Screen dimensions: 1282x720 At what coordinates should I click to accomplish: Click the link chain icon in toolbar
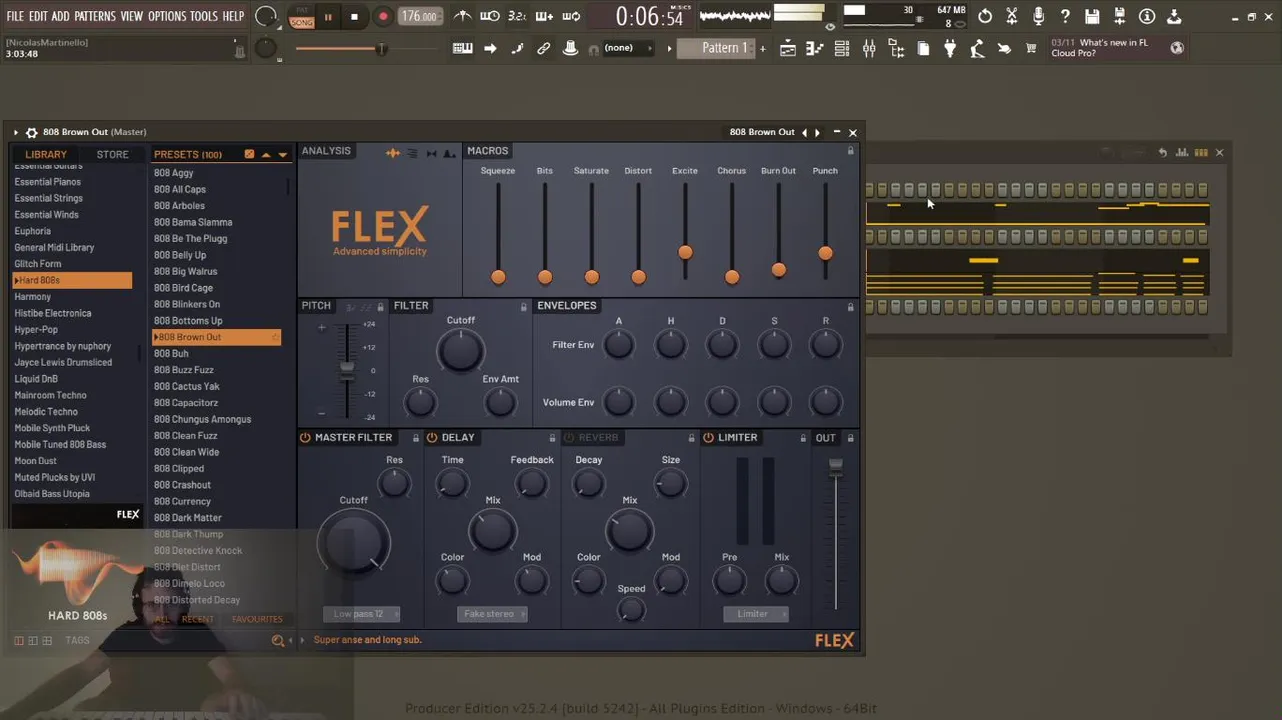pyautogui.click(x=544, y=48)
